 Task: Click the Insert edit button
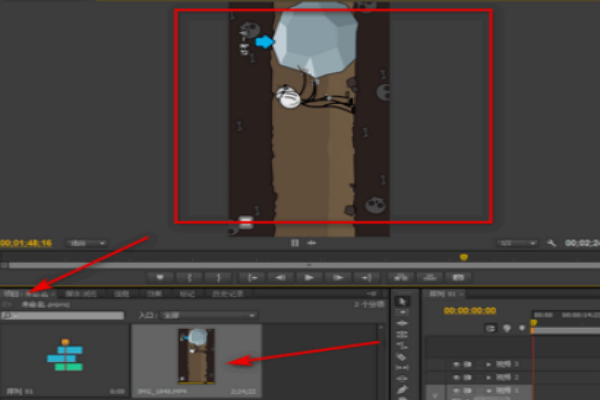[x=401, y=278]
